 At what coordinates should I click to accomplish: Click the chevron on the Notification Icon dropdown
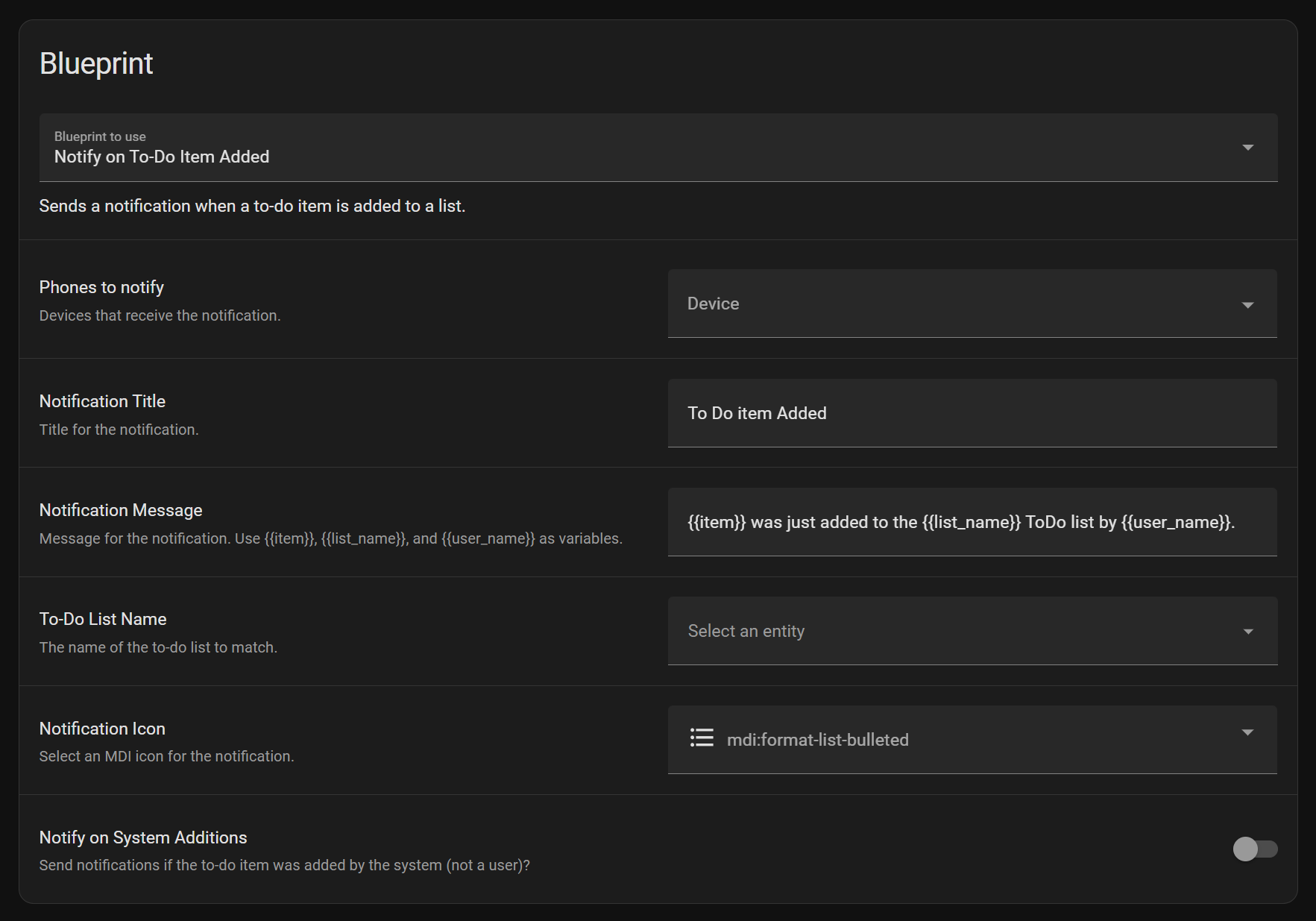coord(1247,733)
